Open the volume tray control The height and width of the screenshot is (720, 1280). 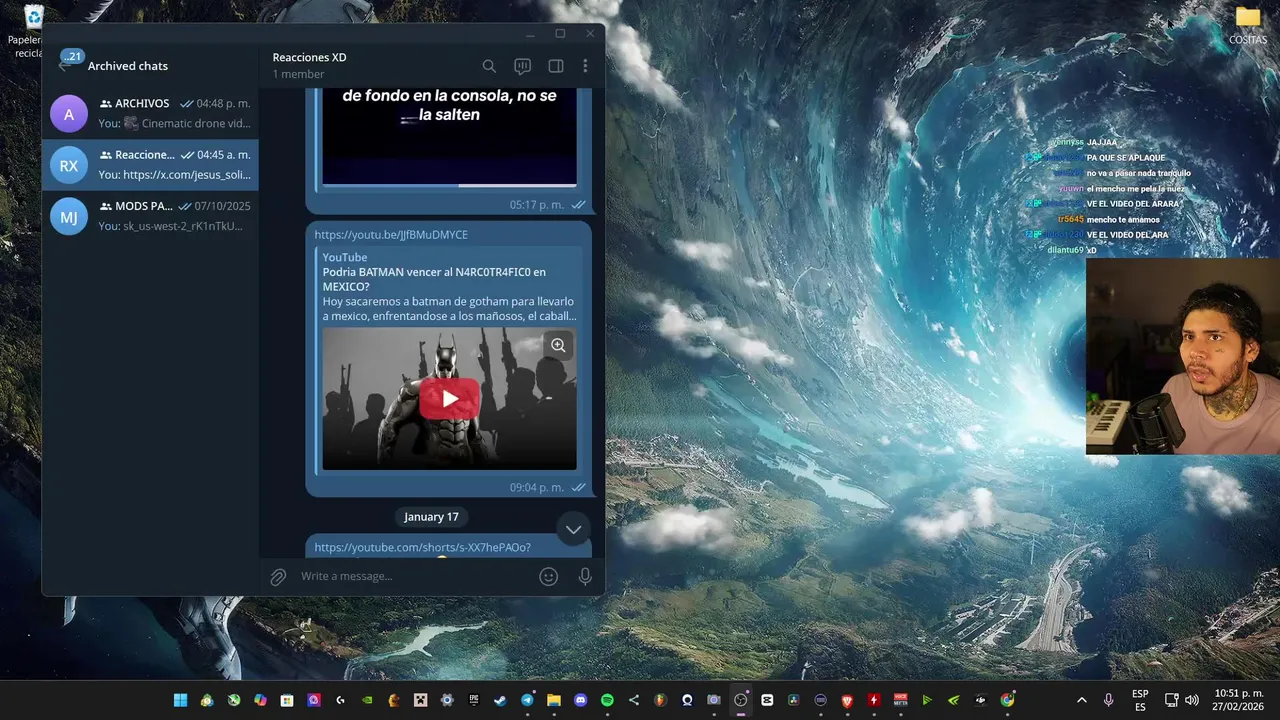point(1192,700)
